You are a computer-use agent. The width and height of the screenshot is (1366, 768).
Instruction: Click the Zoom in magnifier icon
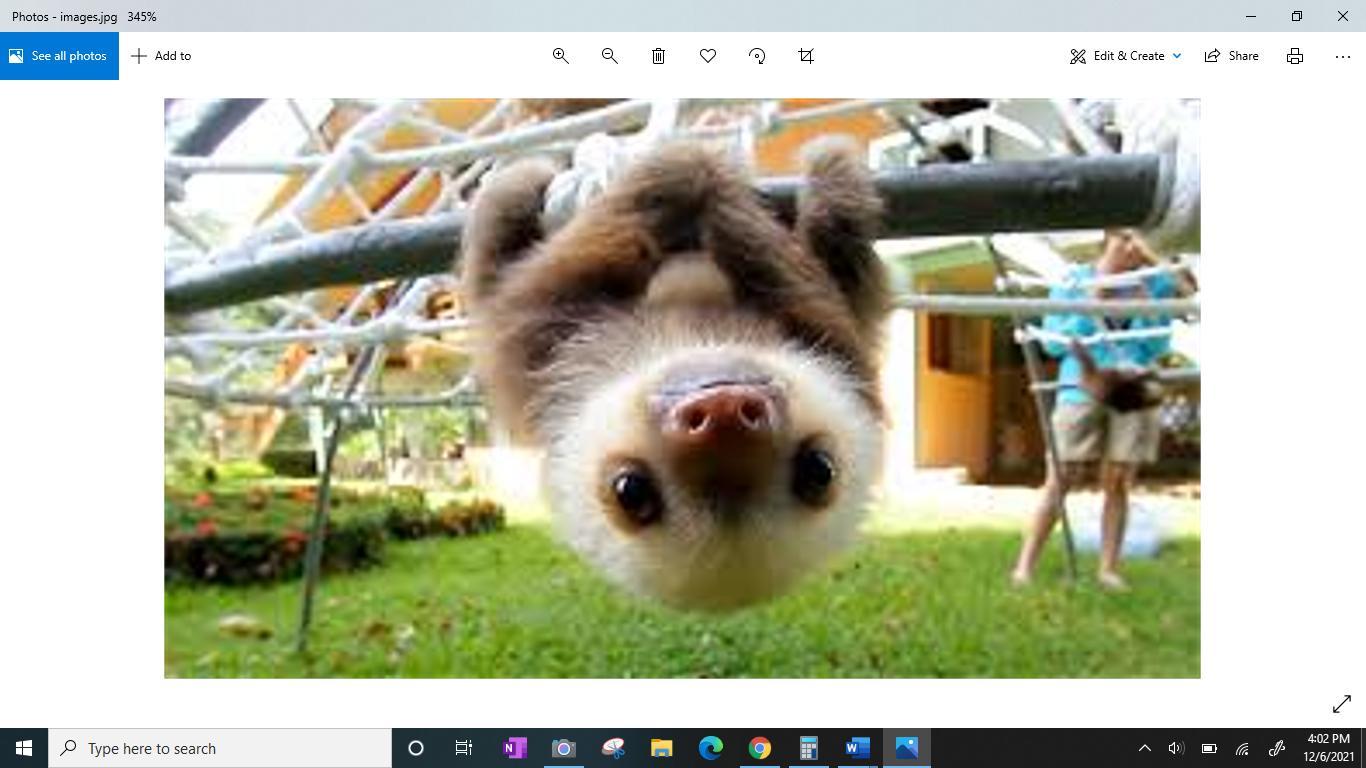[x=561, y=56]
